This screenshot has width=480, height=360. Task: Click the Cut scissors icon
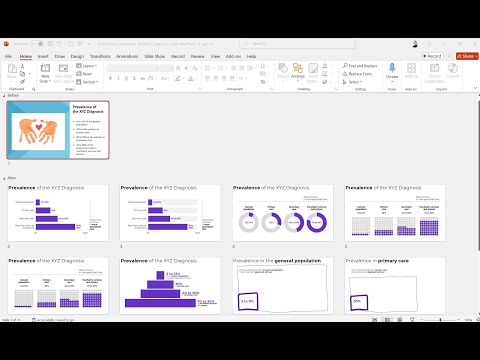pos(22,66)
